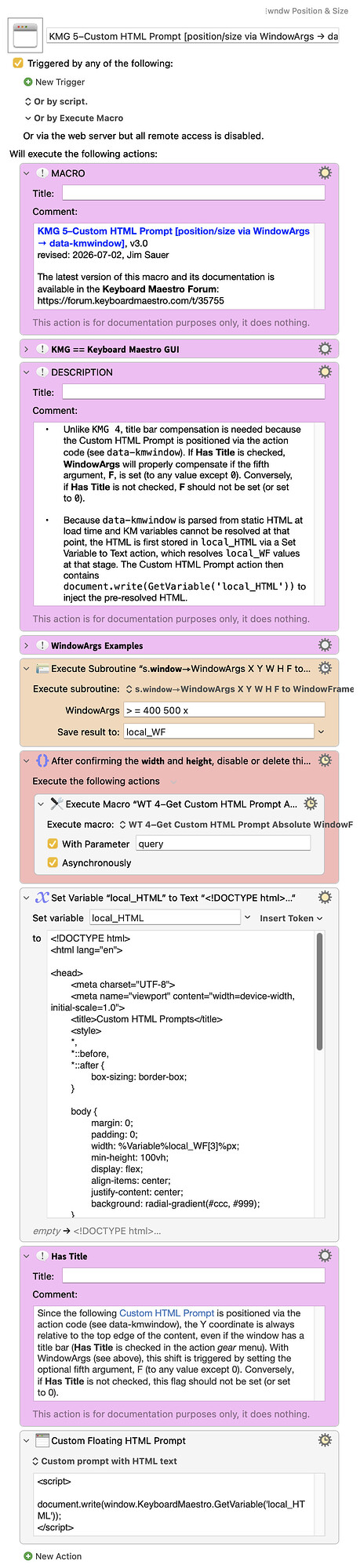
Task: Open gear menu for After confirming group action
Action: tap(325, 760)
